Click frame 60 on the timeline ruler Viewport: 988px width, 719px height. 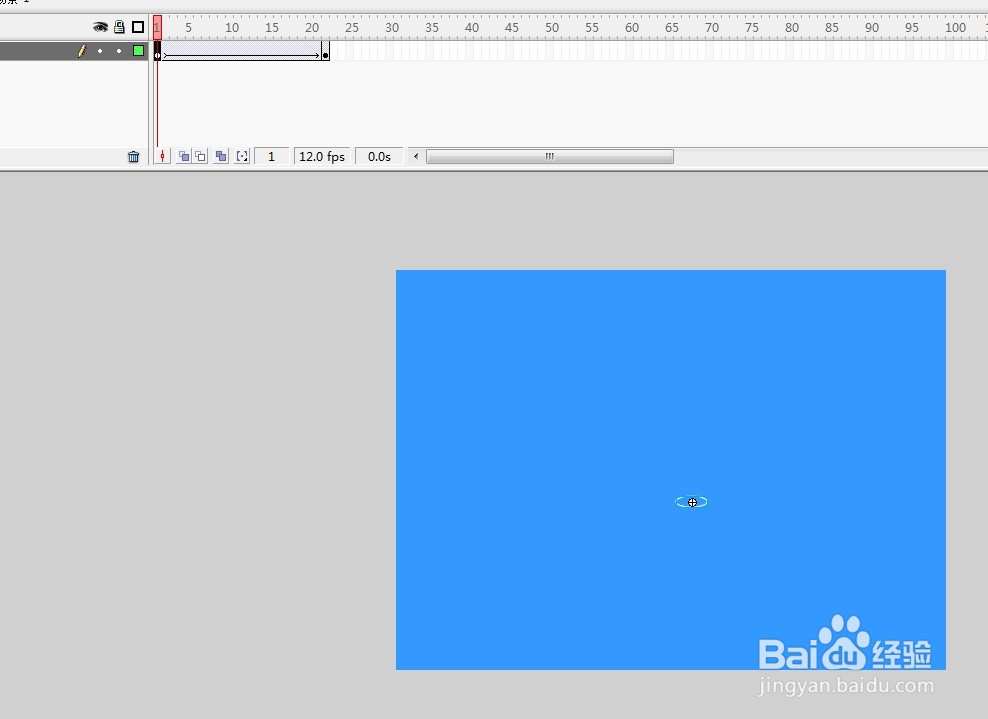632,28
